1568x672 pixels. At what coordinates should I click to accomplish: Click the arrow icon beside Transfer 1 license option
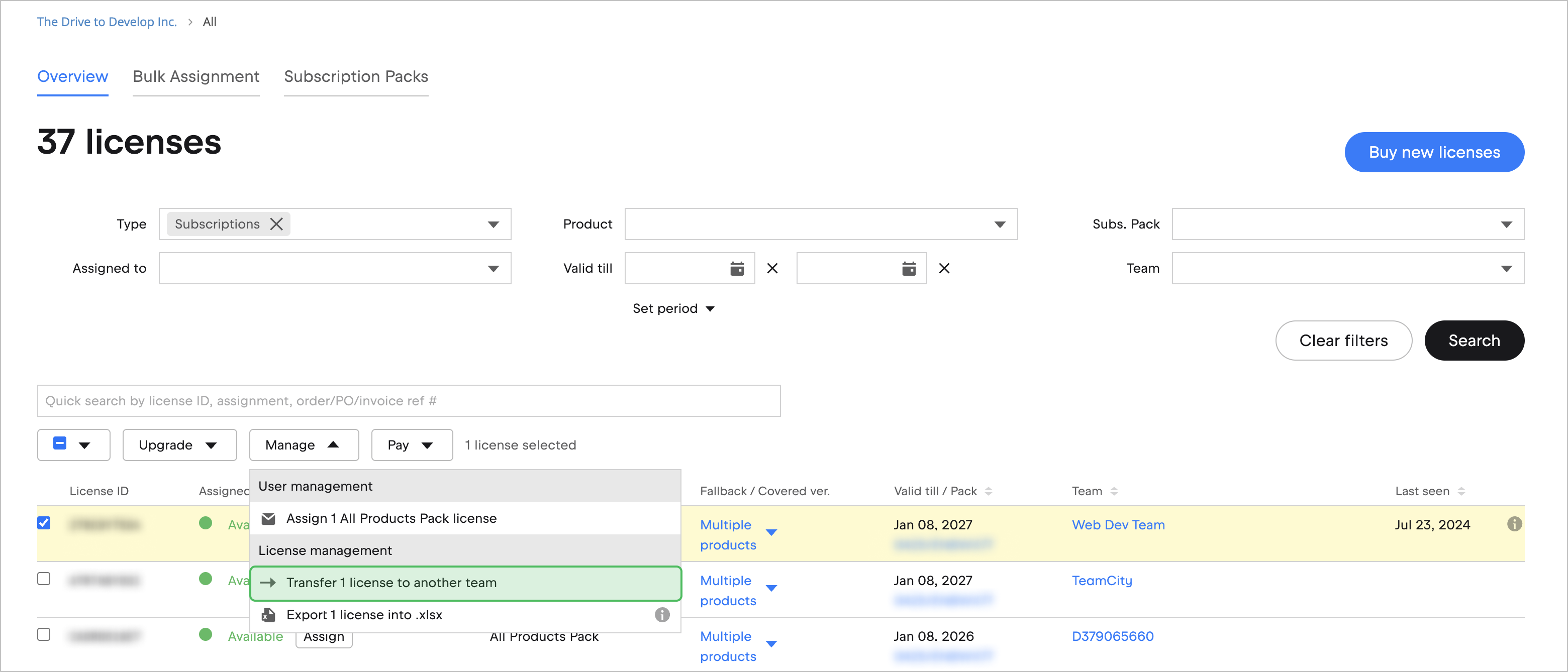pyautogui.click(x=268, y=583)
